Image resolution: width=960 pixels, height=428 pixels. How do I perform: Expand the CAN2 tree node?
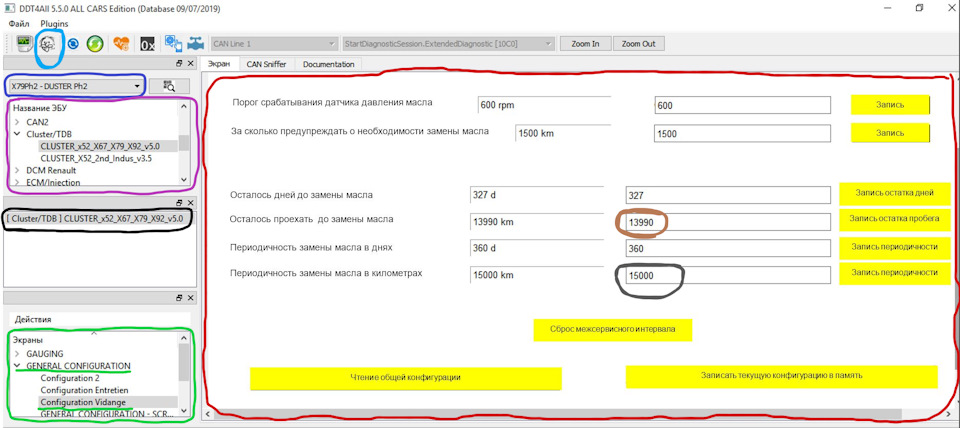click(x=17, y=122)
